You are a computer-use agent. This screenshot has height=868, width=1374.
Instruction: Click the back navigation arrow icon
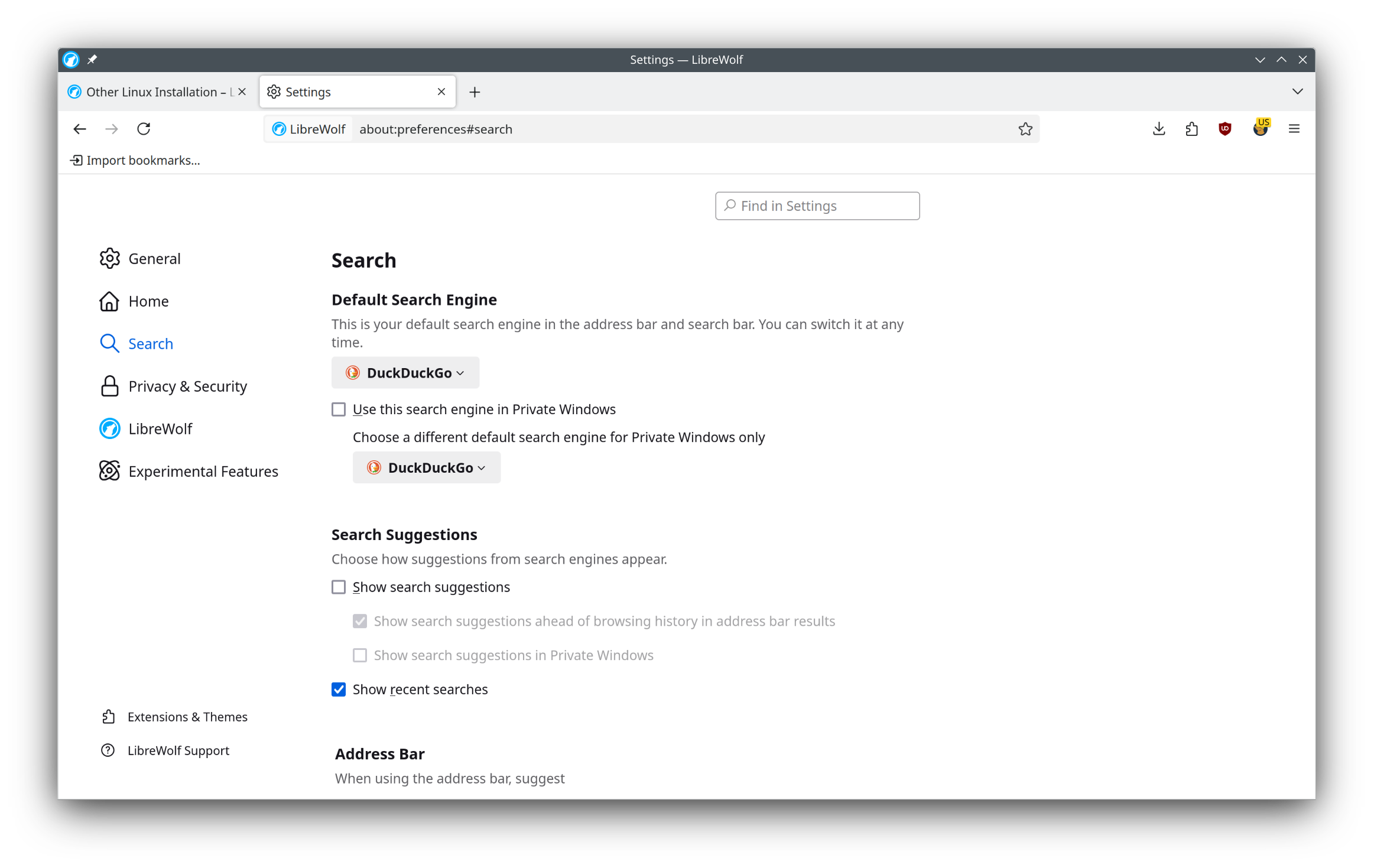[79, 129]
